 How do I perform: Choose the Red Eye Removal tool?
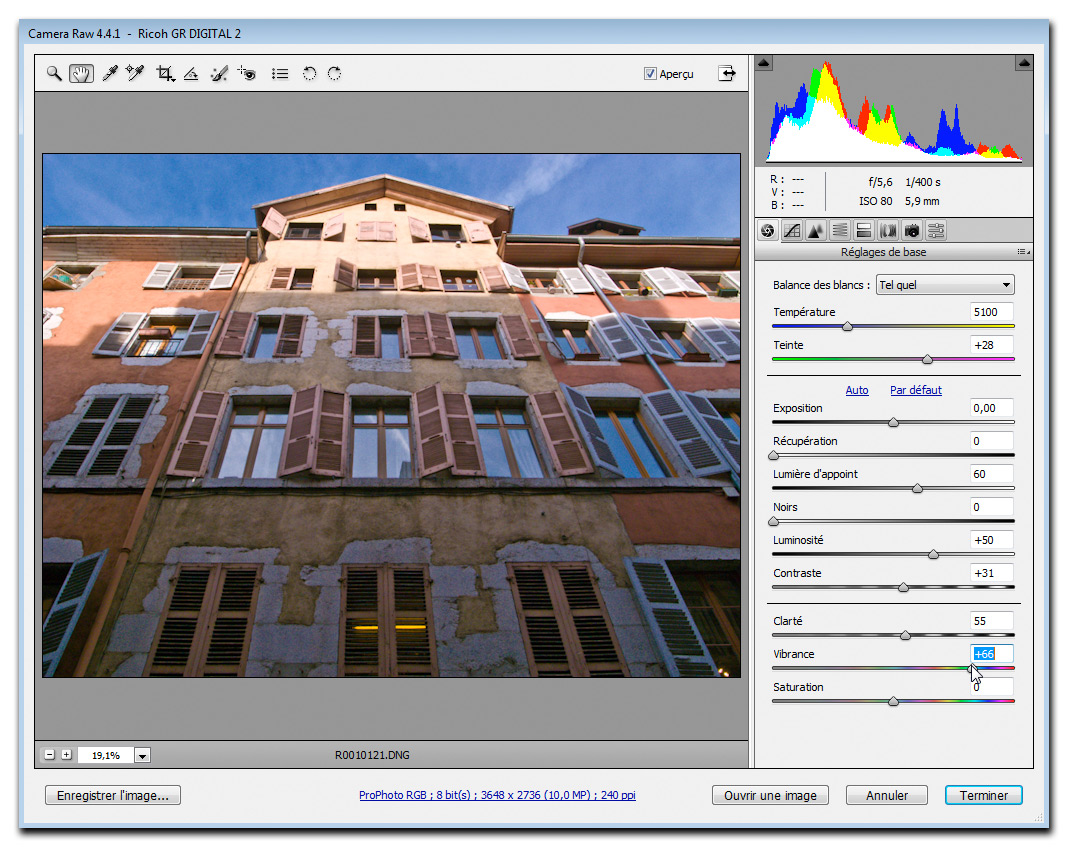pos(247,74)
